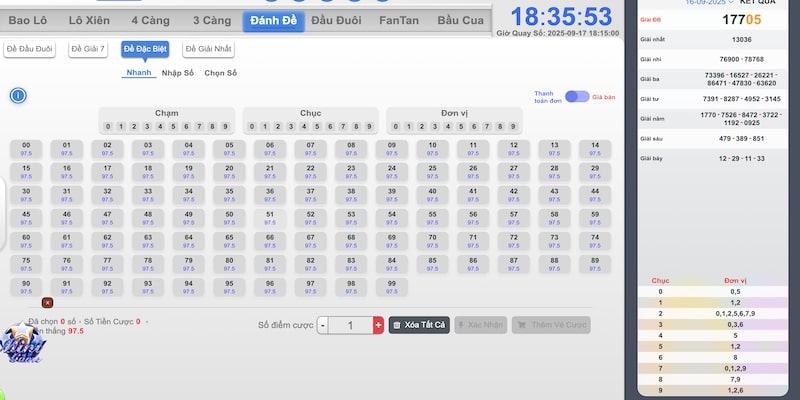
Task: Select number 00 in the number grid
Action: [x=26, y=149]
